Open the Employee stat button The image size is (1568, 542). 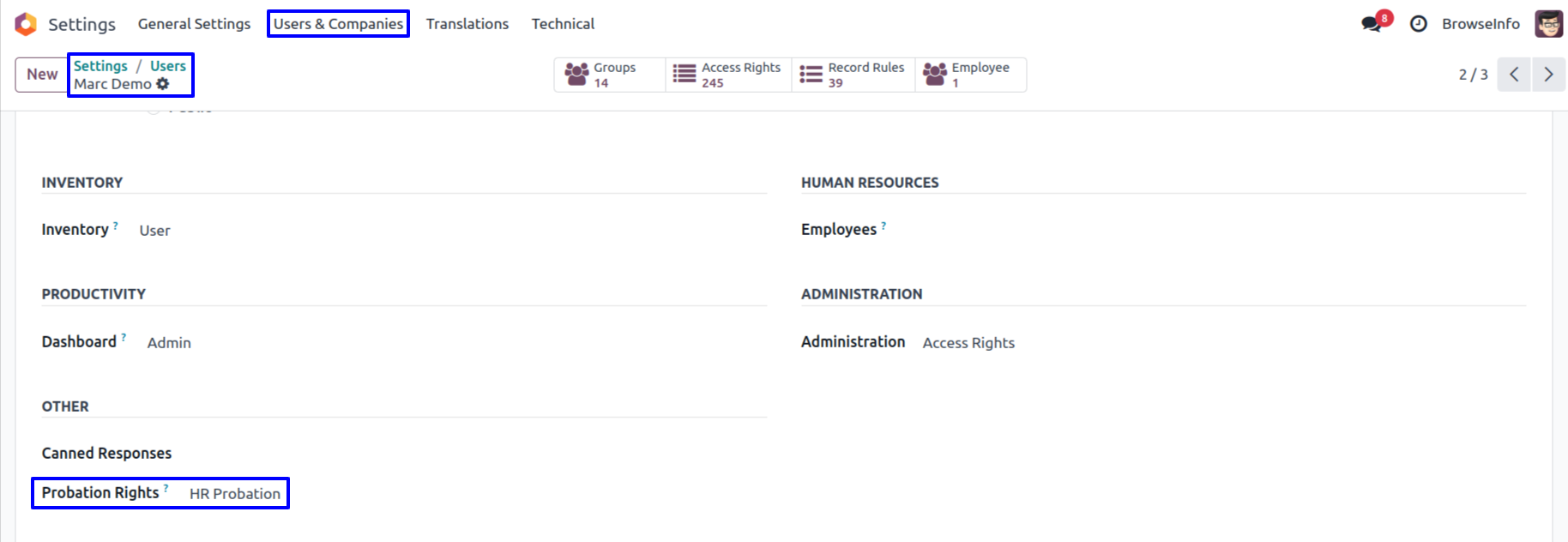(970, 75)
